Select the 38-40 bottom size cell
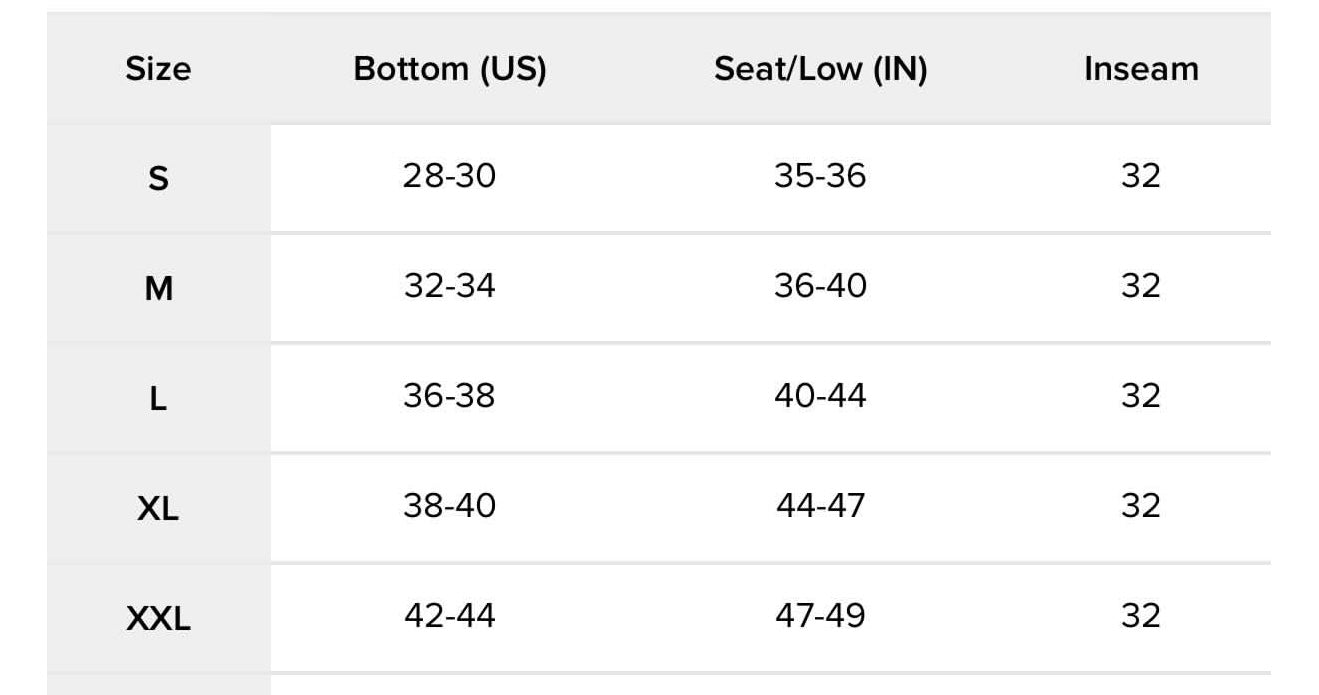1319x695 pixels. [450, 506]
